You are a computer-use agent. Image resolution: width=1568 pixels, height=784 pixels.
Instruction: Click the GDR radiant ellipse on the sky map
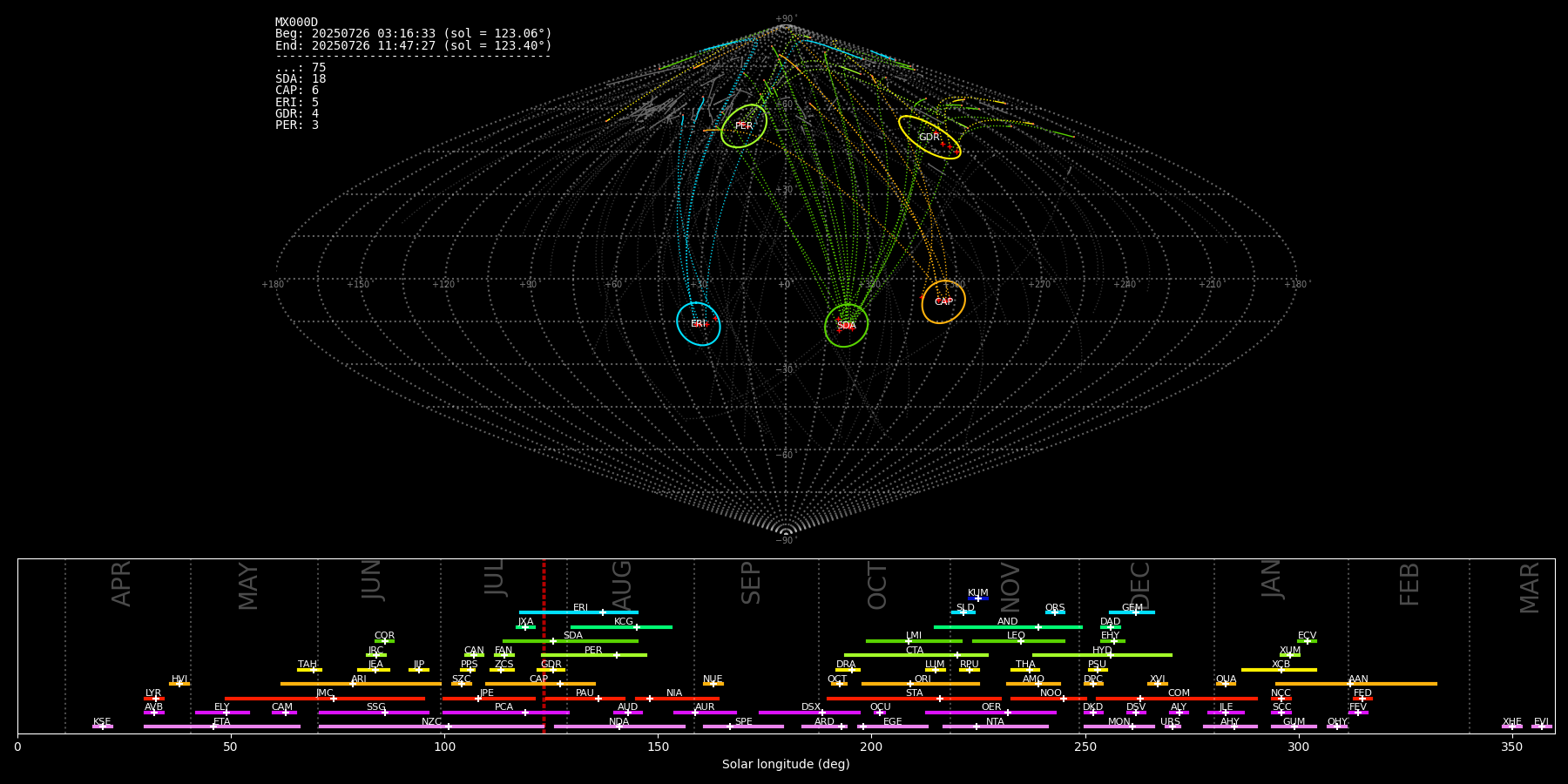(929, 137)
